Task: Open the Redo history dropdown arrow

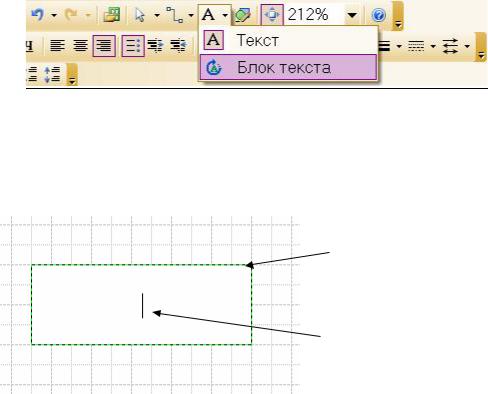Action: tap(88, 15)
